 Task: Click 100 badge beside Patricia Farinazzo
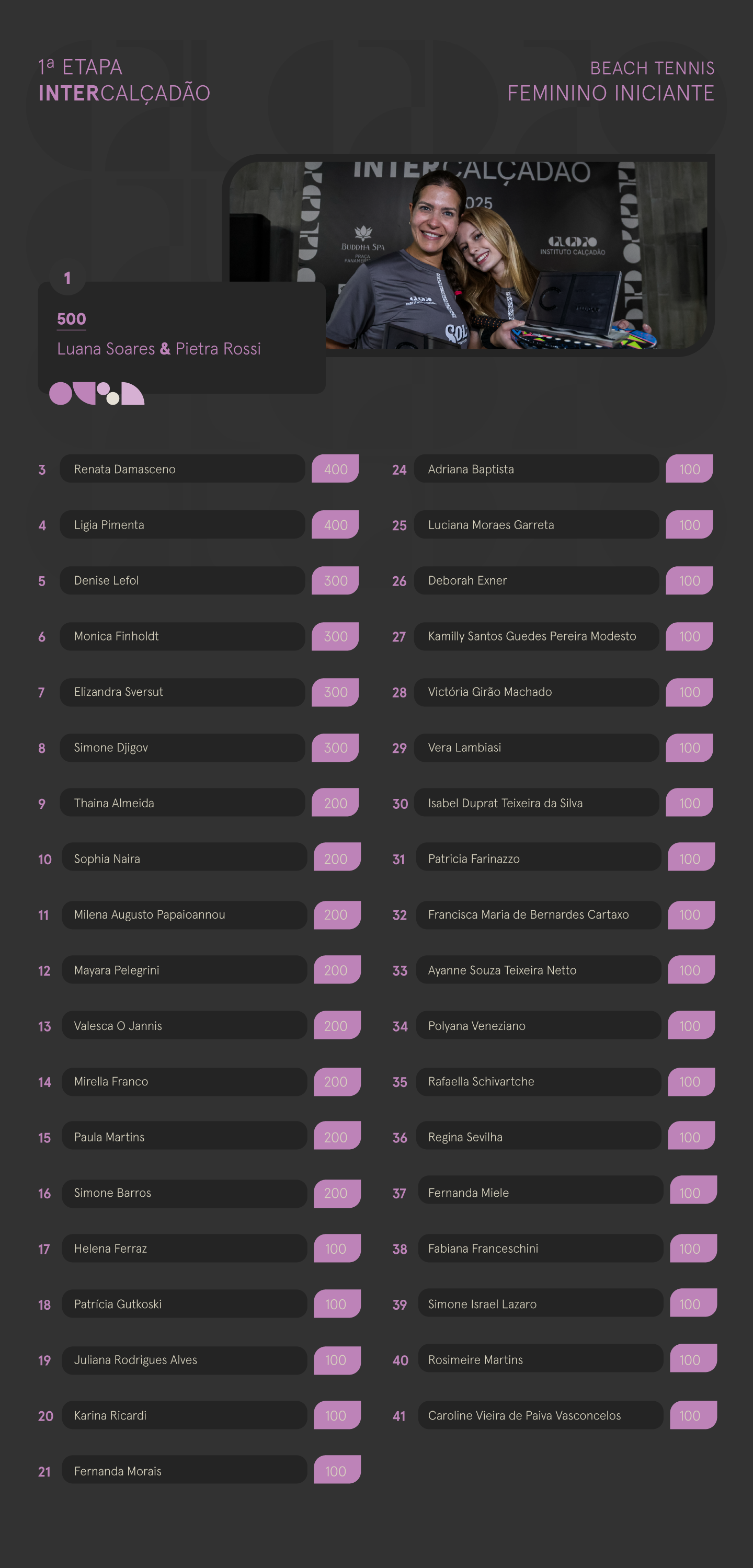tap(691, 859)
